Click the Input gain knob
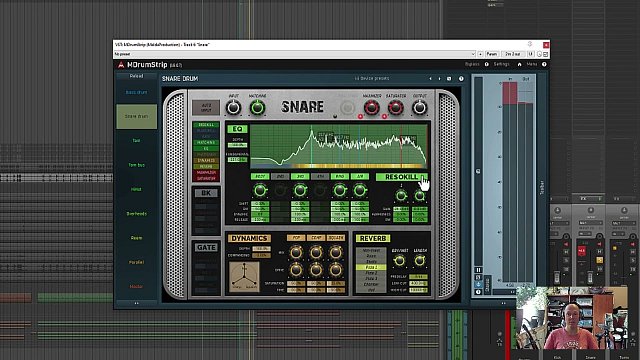This screenshot has height=360, width=640. (x=233, y=108)
